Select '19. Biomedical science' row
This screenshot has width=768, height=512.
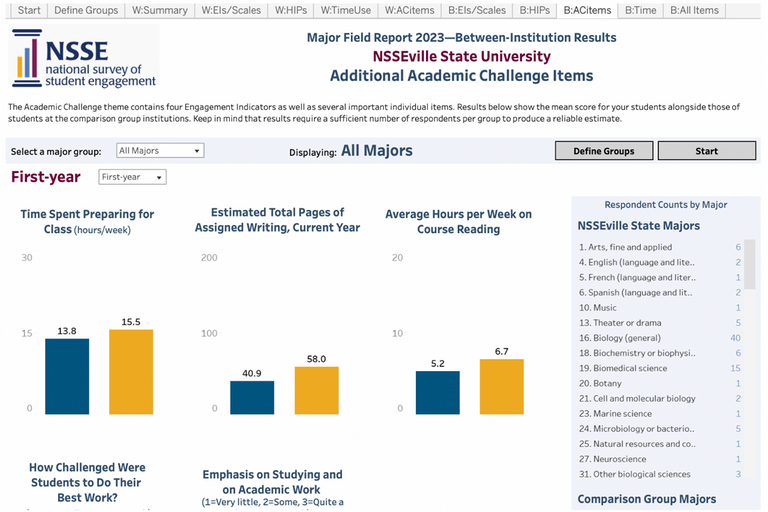pos(659,368)
